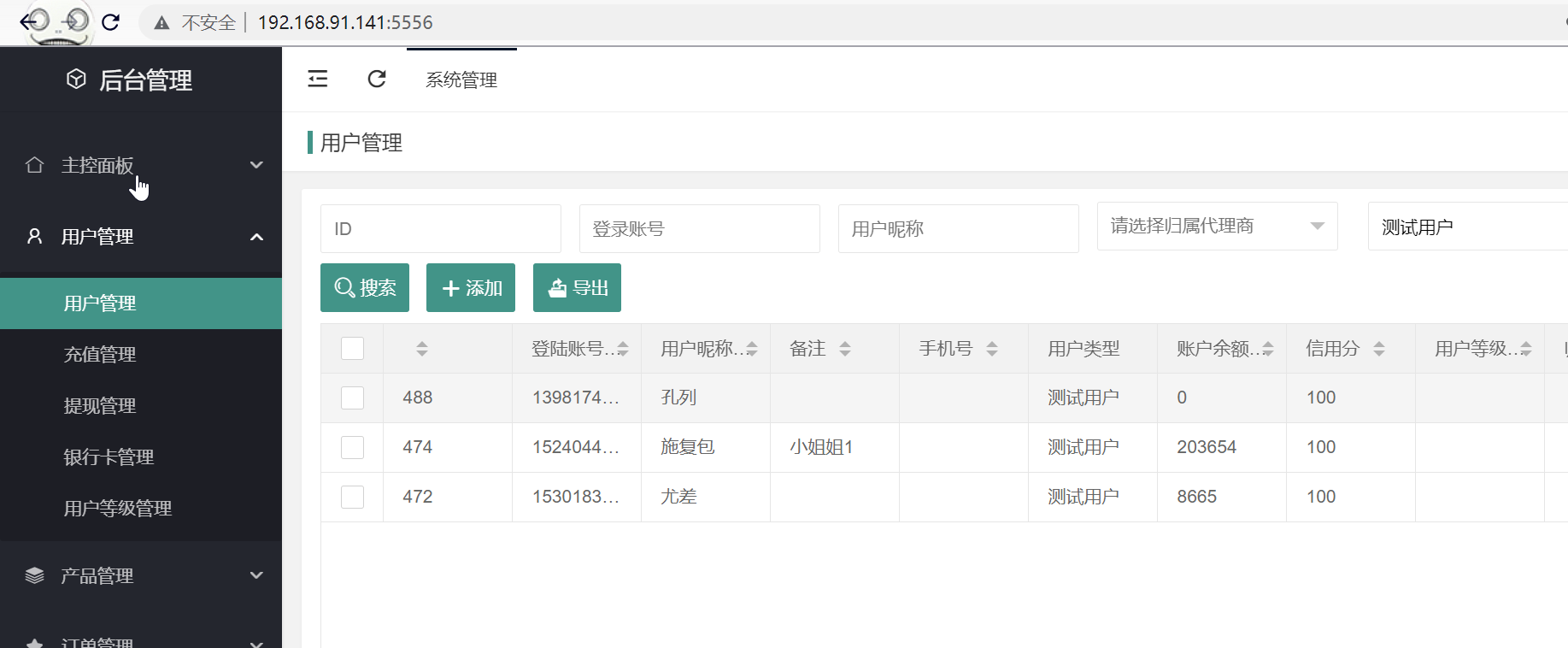Image resolution: width=1568 pixels, height=648 pixels.
Task: Reload the page with browser refresh icon
Action: click(x=110, y=22)
